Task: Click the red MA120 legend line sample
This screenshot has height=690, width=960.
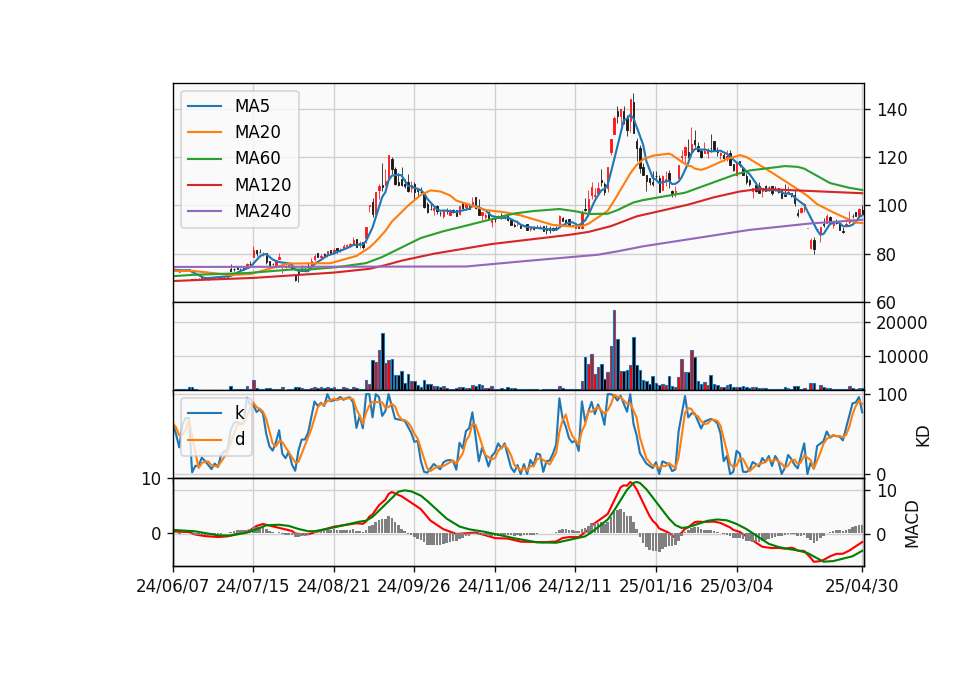Action: coord(205,185)
